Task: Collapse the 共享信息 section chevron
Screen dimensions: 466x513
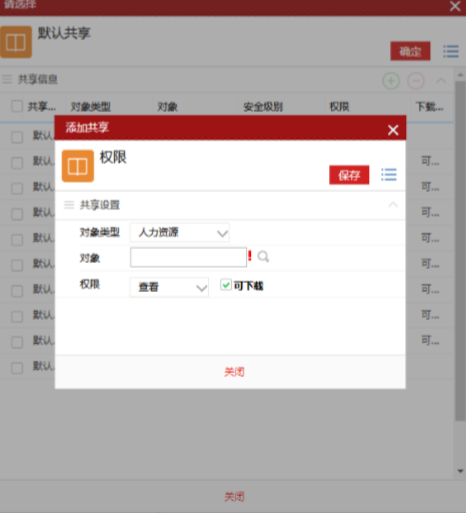Action: (x=441, y=81)
